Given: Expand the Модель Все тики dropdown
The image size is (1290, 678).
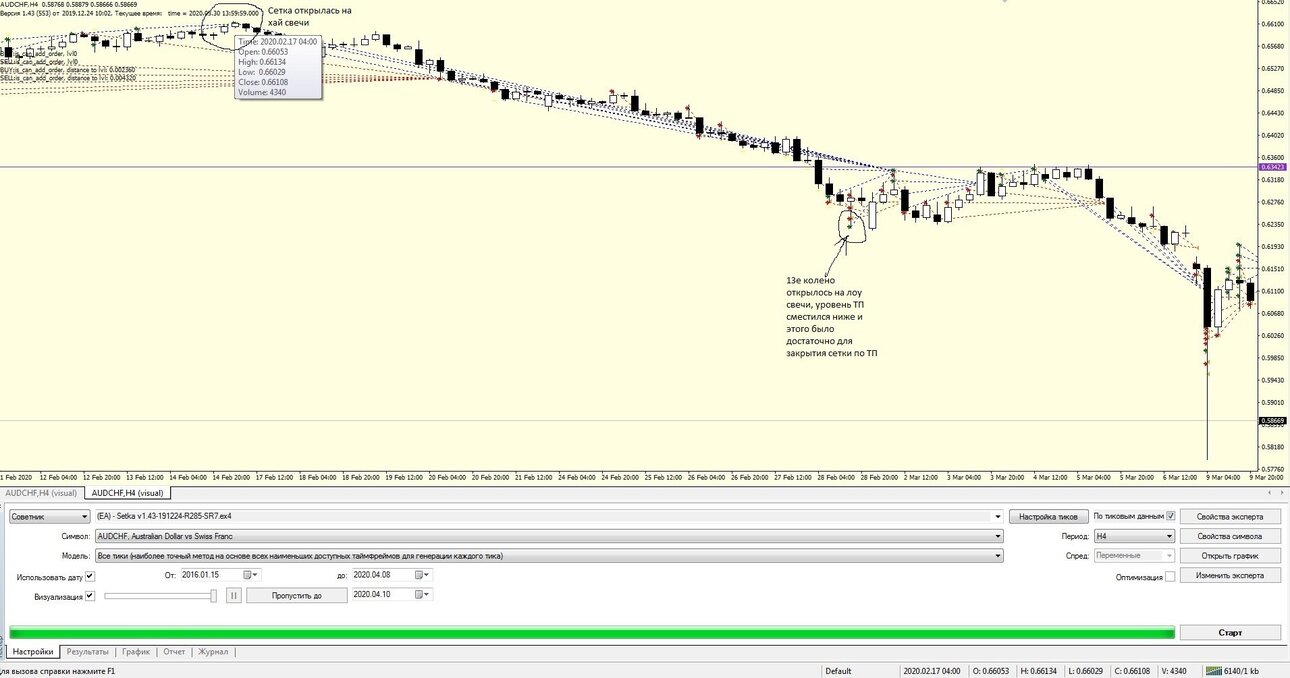Looking at the screenshot, I should [548, 555].
